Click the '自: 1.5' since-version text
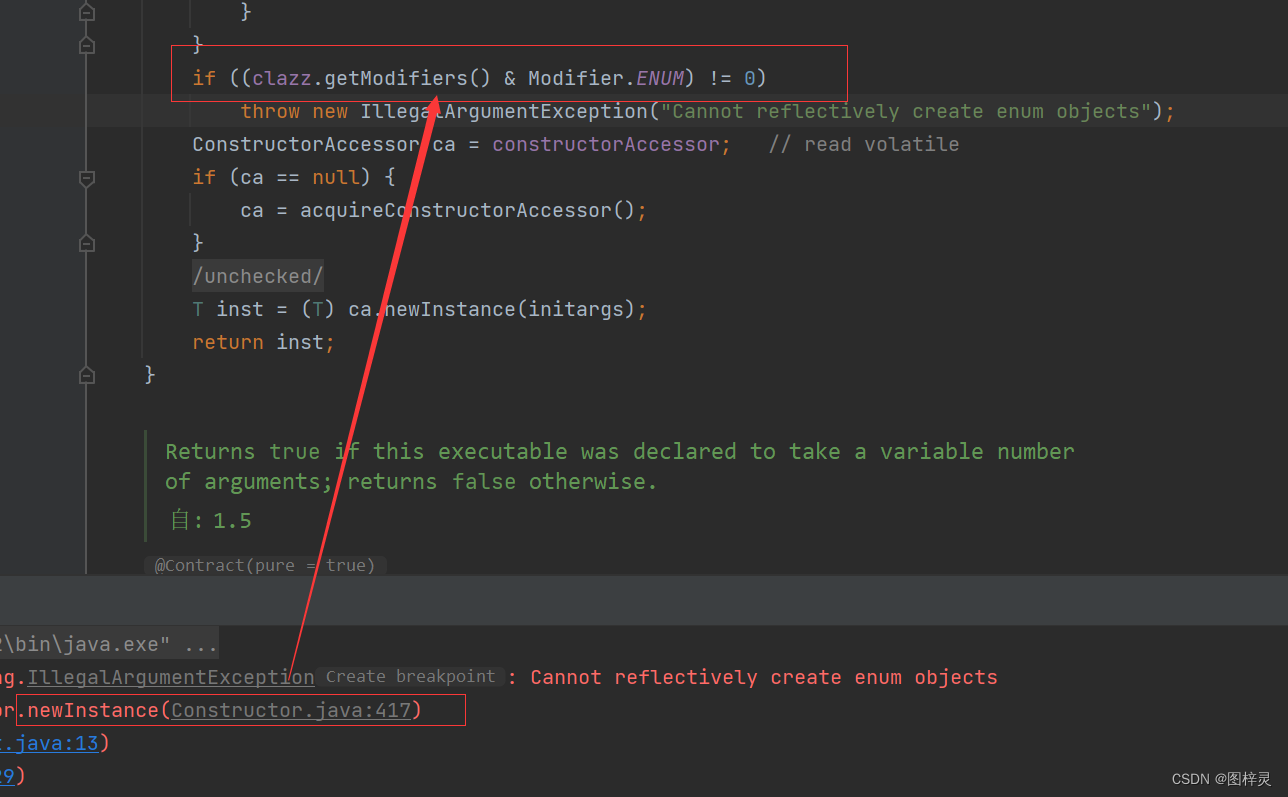Screen dimensions: 1288x797 (211, 520)
